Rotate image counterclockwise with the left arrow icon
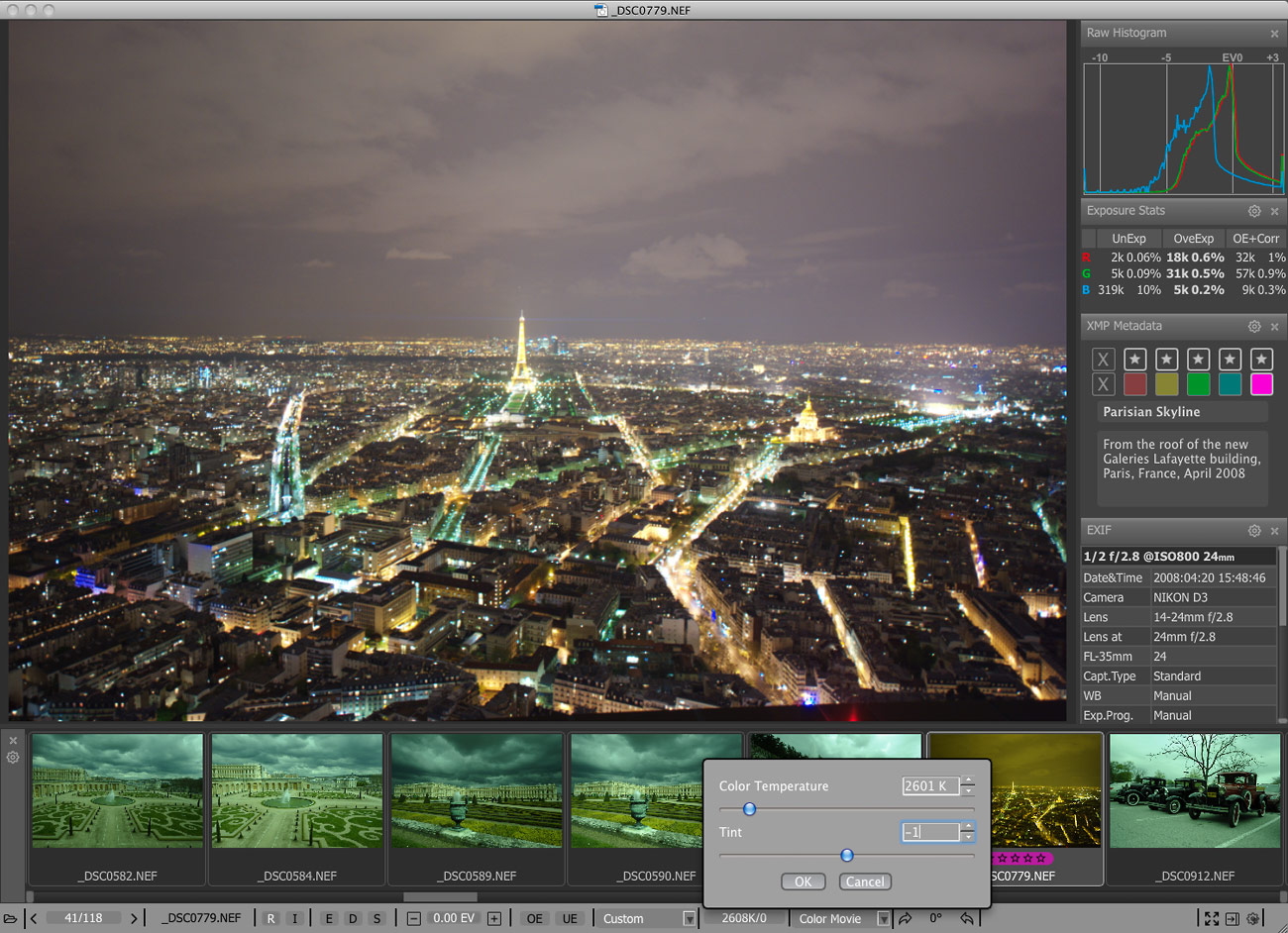The height and width of the screenshot is (933, 1288). [967, 919]
